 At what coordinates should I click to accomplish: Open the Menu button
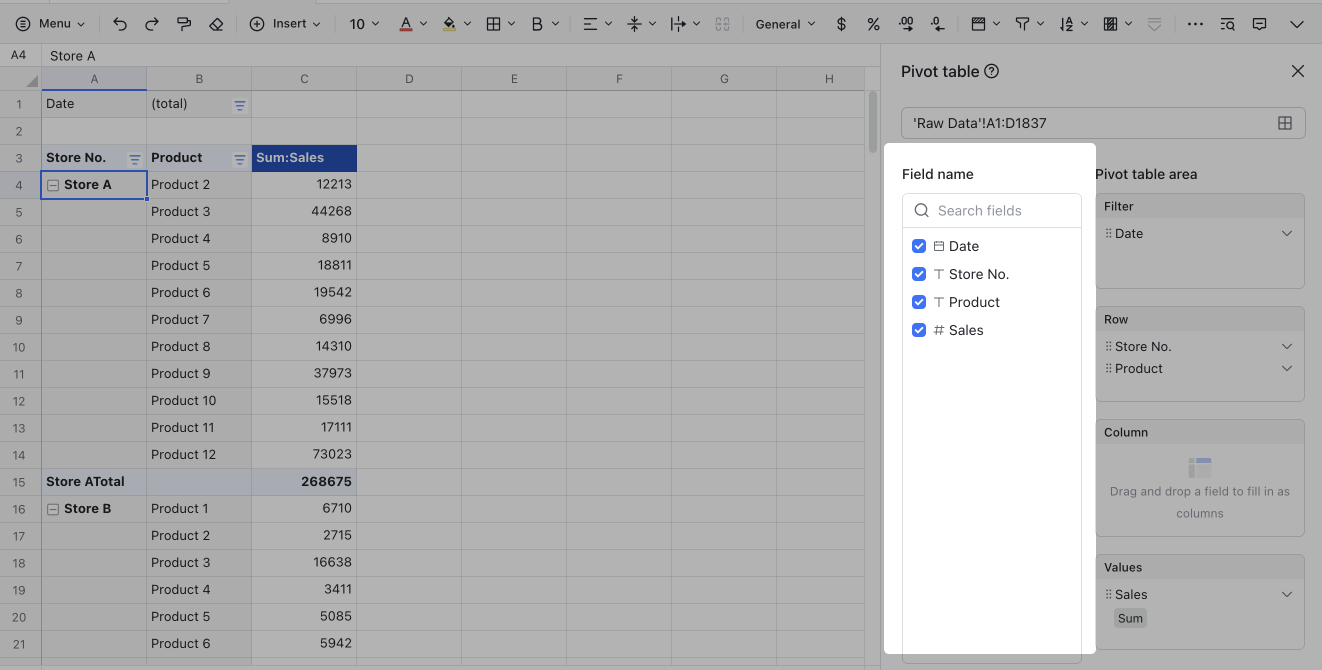pyautogui.click(x=50, y=23)
